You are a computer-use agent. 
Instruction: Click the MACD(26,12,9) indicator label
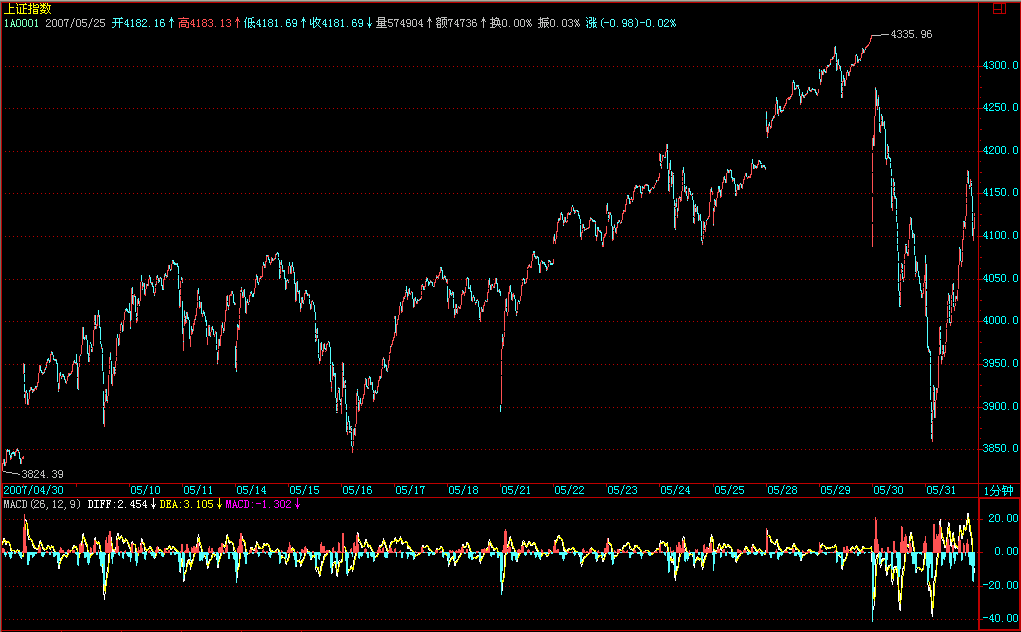(42, 504)
